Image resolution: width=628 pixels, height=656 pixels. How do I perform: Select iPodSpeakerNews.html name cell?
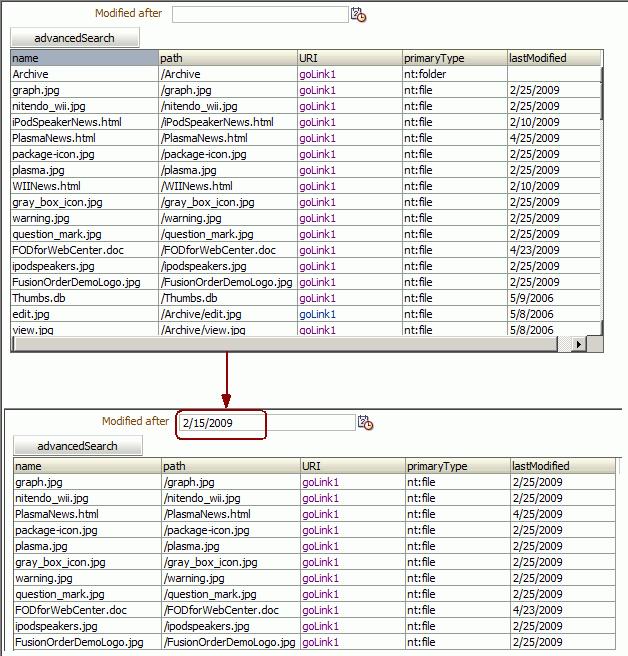pos(85,122)
